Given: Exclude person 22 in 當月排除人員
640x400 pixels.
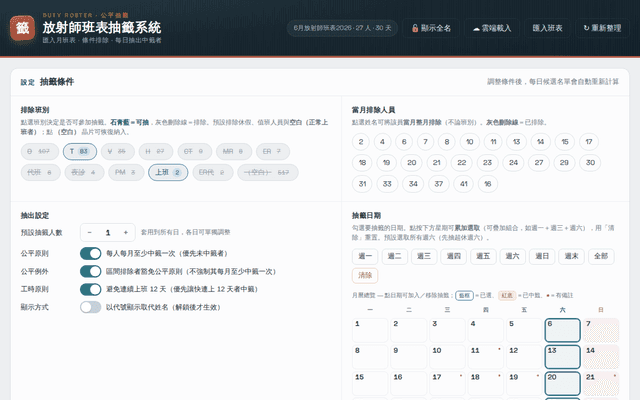Looking at the screenshot, I should (462, 162).
